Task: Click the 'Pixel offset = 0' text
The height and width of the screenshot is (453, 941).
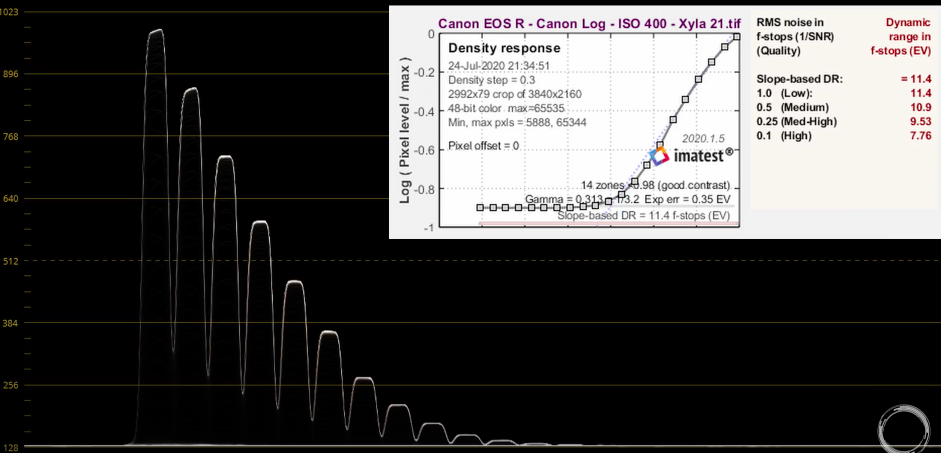Action: 483,146
